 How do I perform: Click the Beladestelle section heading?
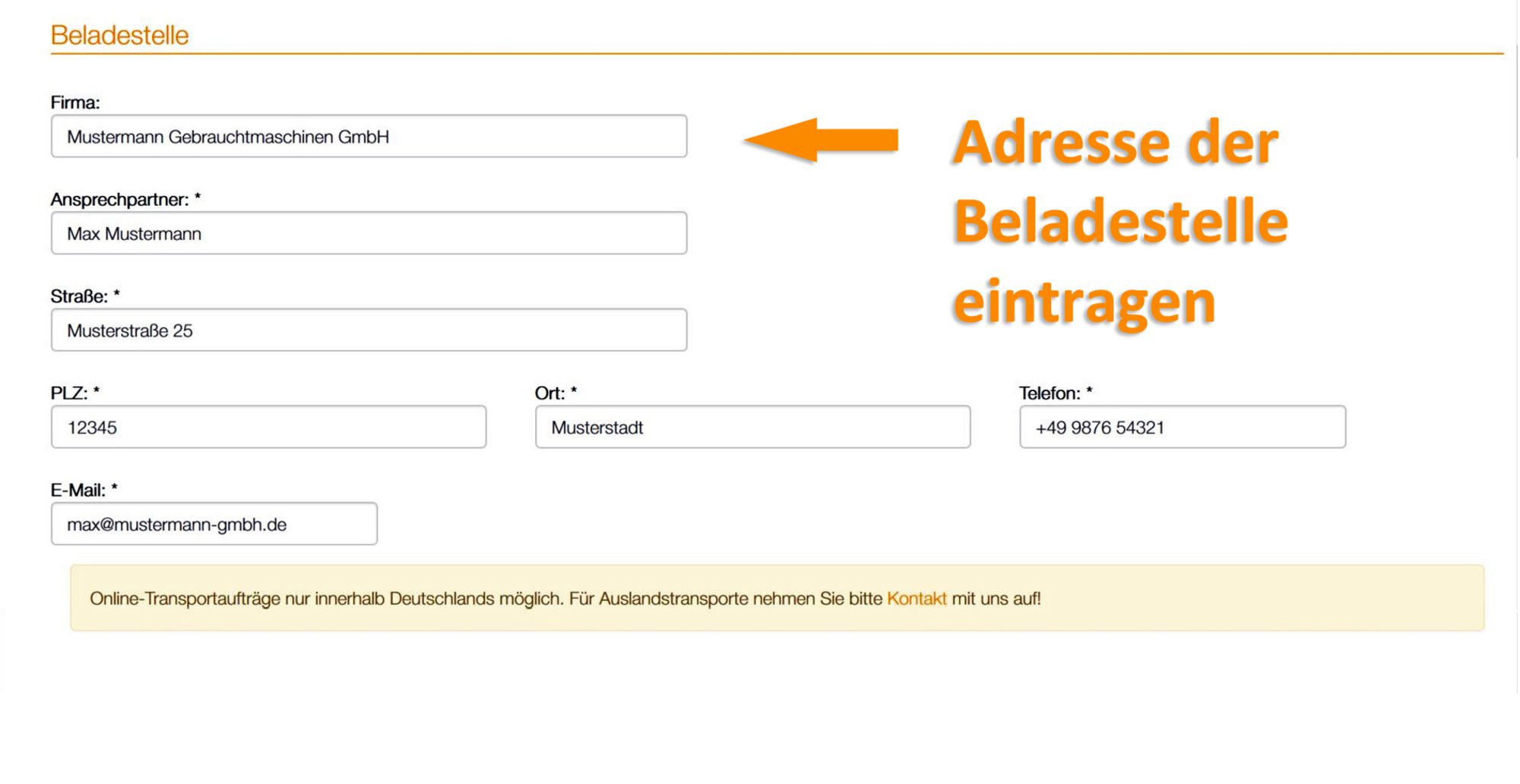click(119, 35)
